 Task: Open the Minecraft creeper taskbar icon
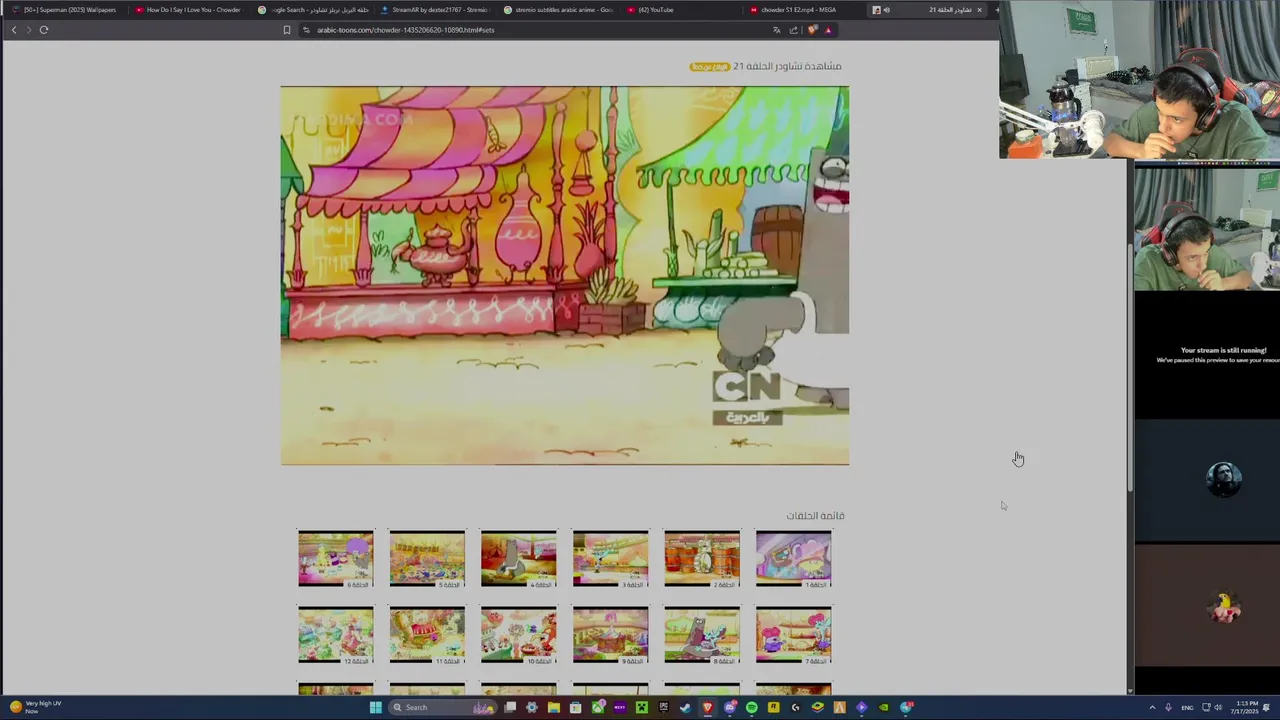[642, 707]
